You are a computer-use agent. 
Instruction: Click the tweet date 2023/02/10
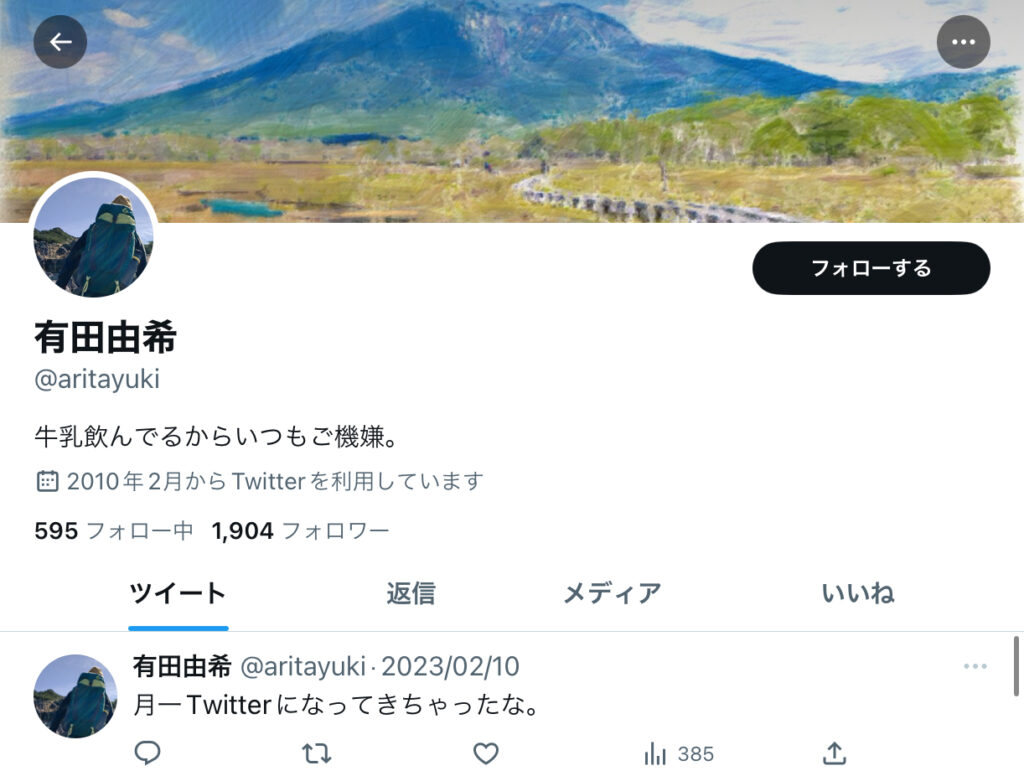(450, 666)
